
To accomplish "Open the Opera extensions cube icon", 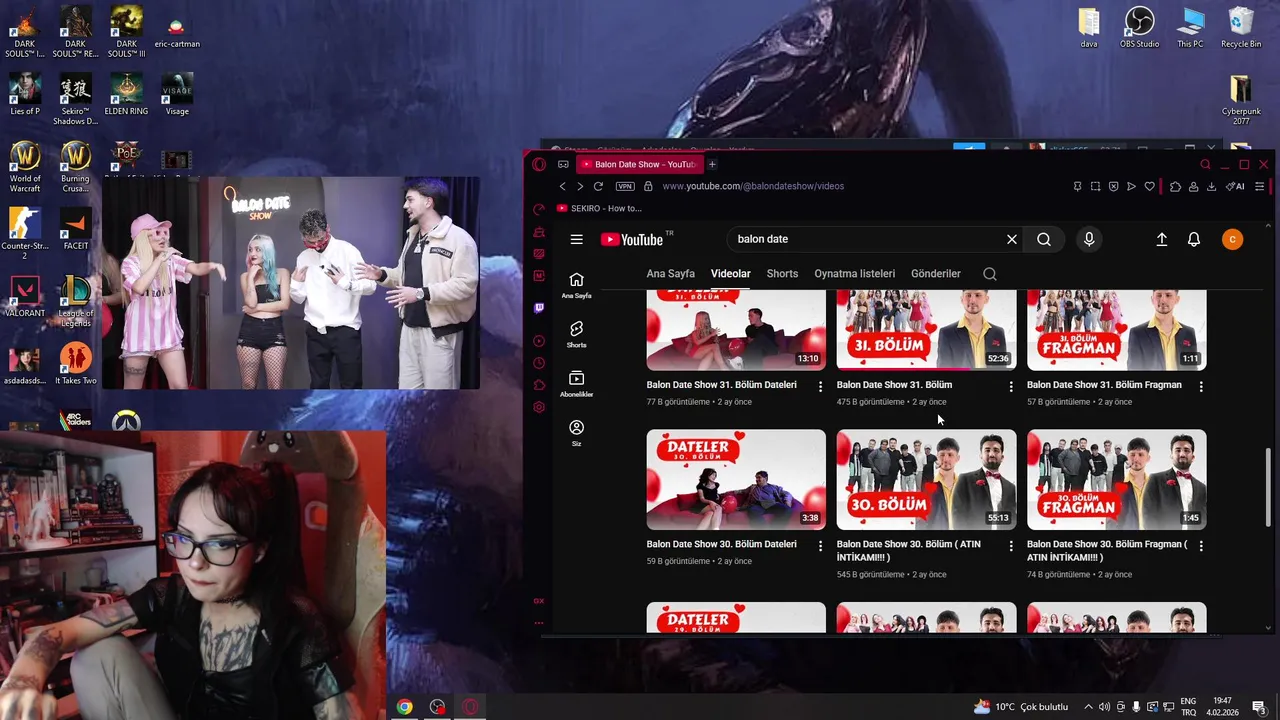I will pos(1175,186).
